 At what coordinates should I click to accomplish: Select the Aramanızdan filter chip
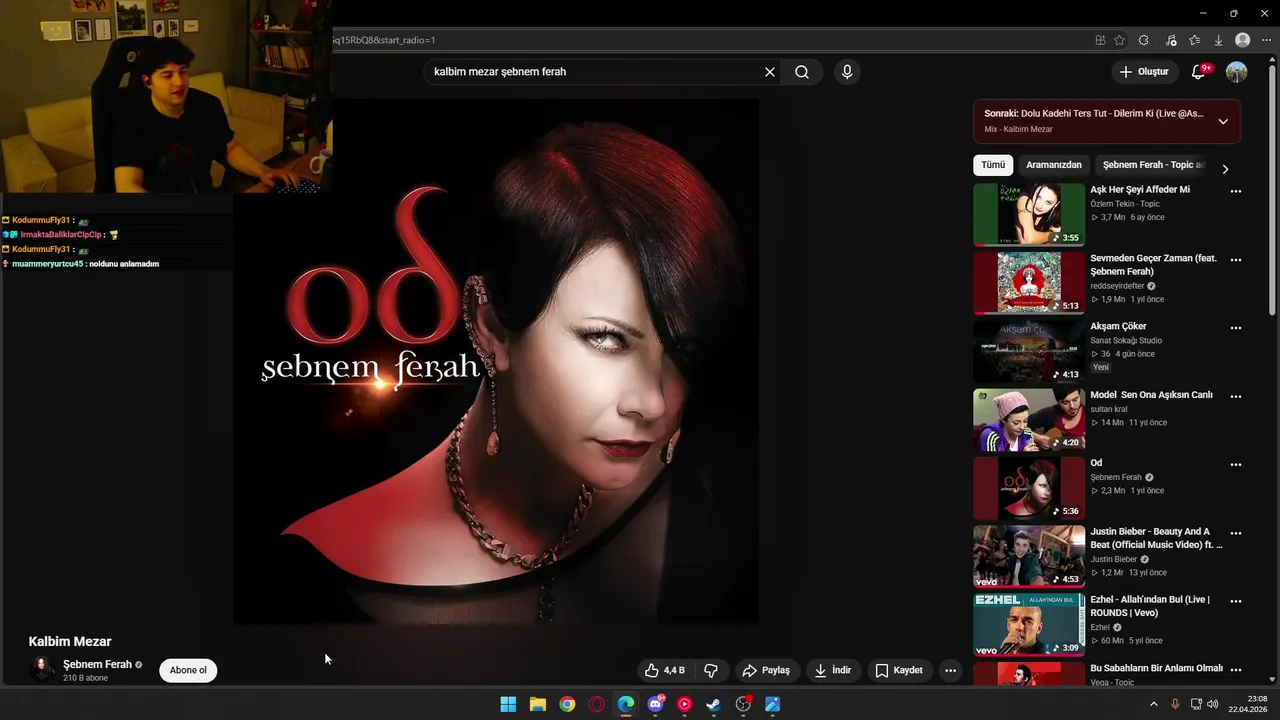coord(1054,165)
